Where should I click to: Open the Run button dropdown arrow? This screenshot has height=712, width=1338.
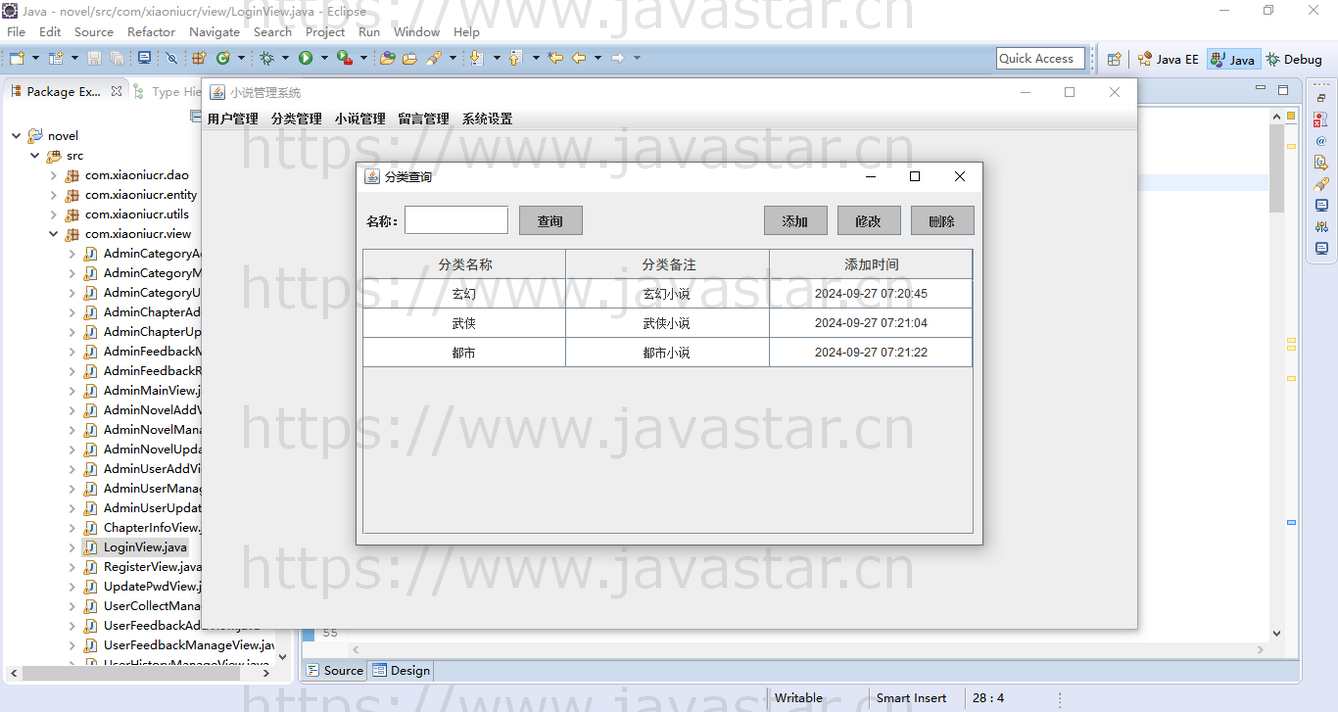click(324, 58)
